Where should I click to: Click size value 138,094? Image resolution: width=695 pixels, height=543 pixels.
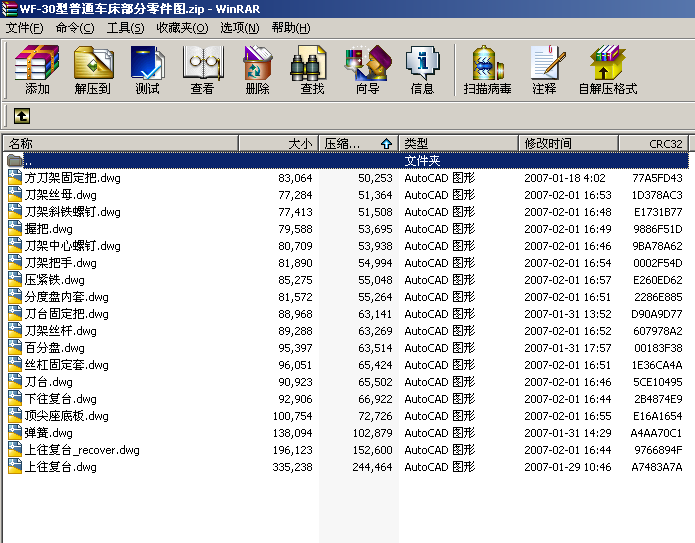pyautogui.click(x=292, y=433)
